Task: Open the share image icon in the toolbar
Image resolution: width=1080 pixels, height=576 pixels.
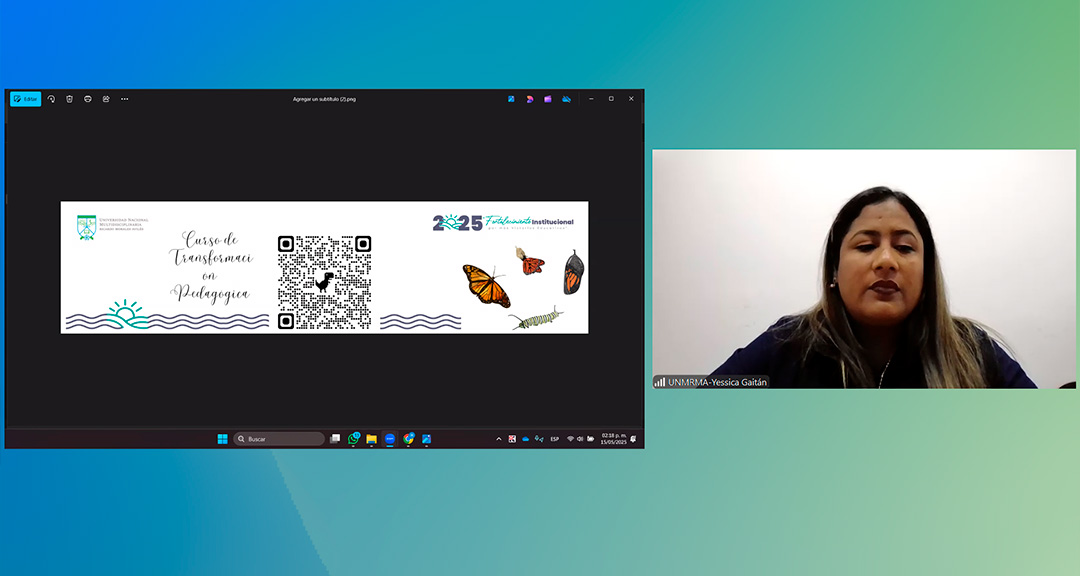Action: coord(106,99)
